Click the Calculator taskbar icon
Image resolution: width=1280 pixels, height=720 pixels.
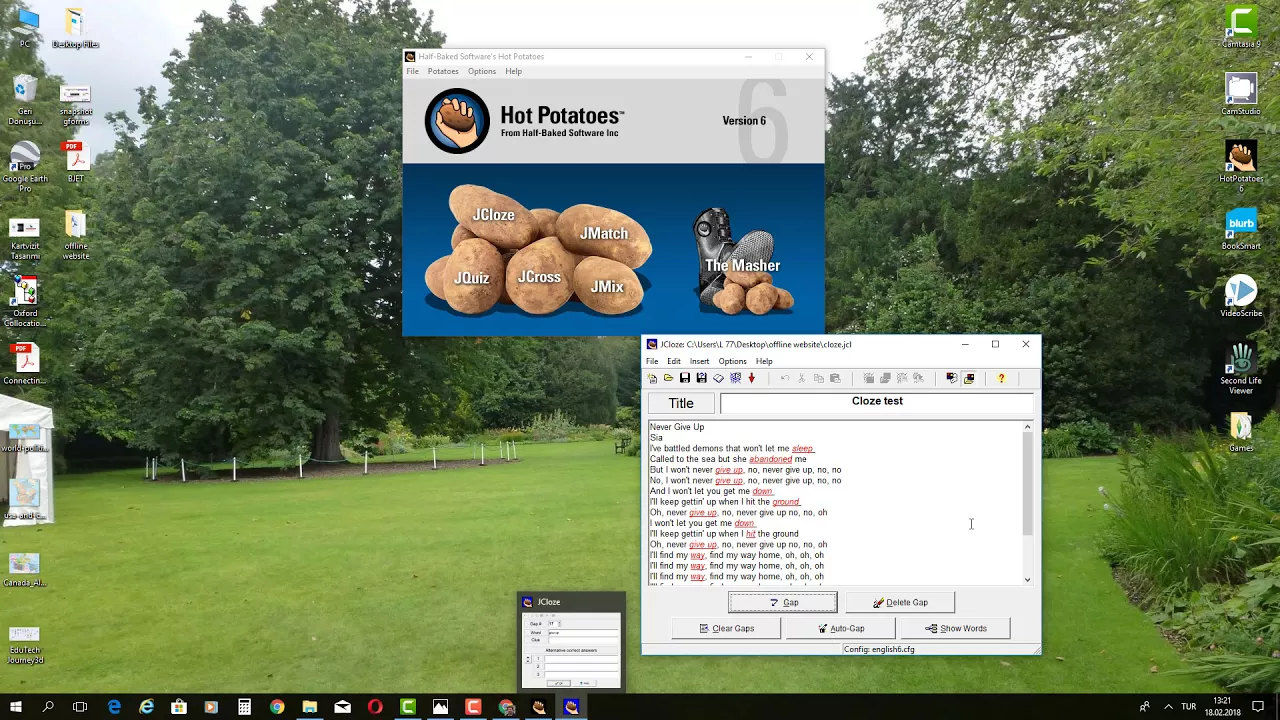tap(244, 707)
